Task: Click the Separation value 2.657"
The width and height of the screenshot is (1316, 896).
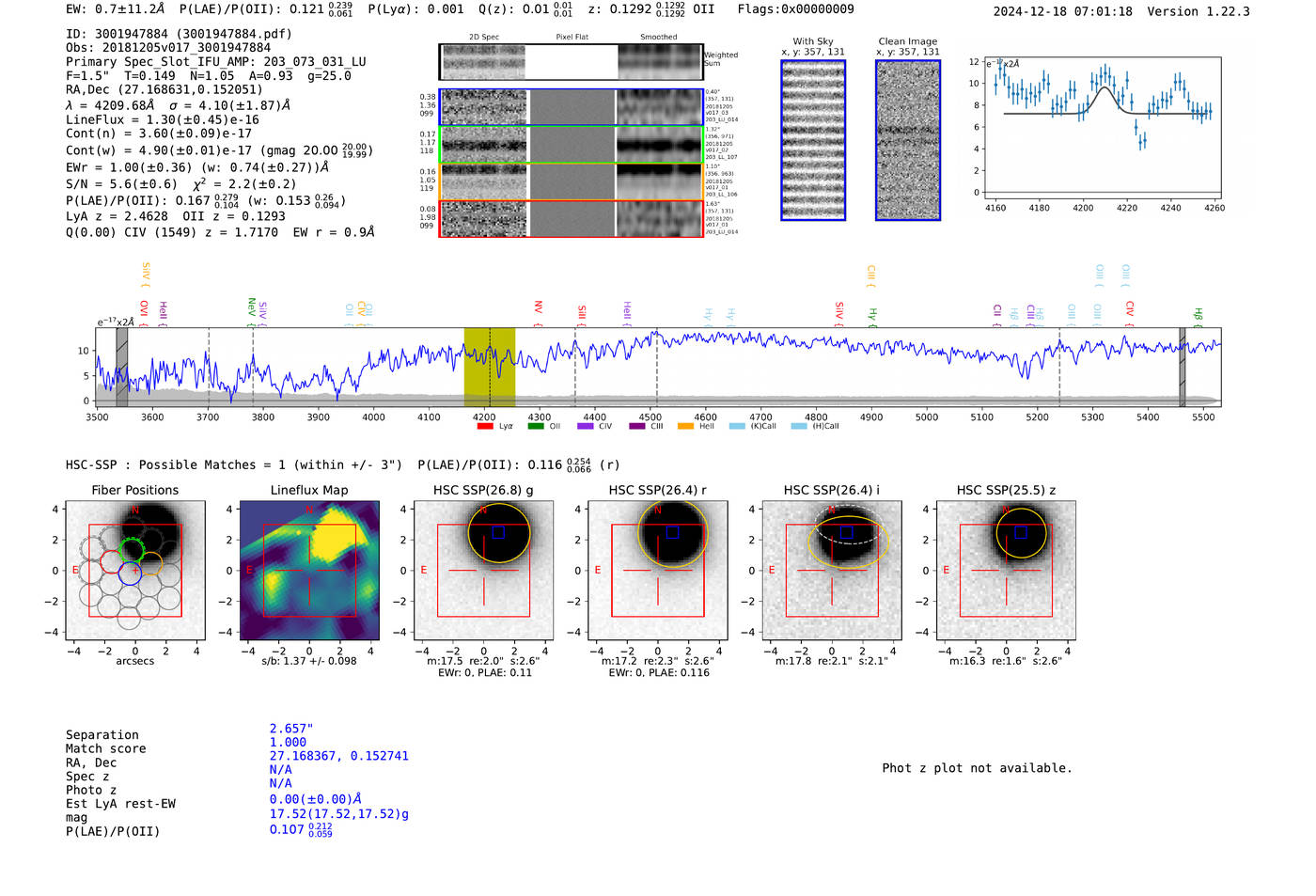Action: tap(291, 729)
